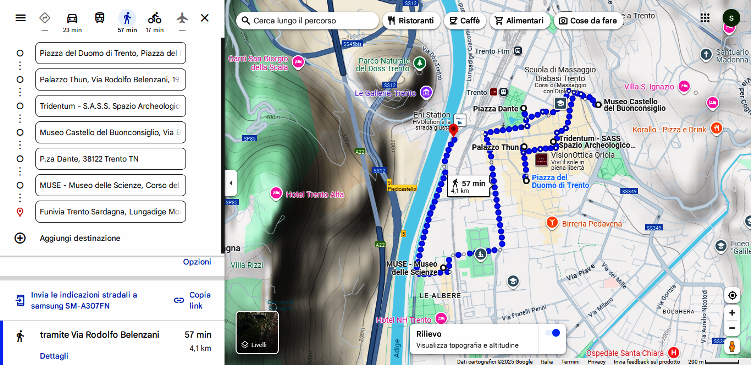Filter by Caffè along route
The image size is (751, 365).
(465, 21)
